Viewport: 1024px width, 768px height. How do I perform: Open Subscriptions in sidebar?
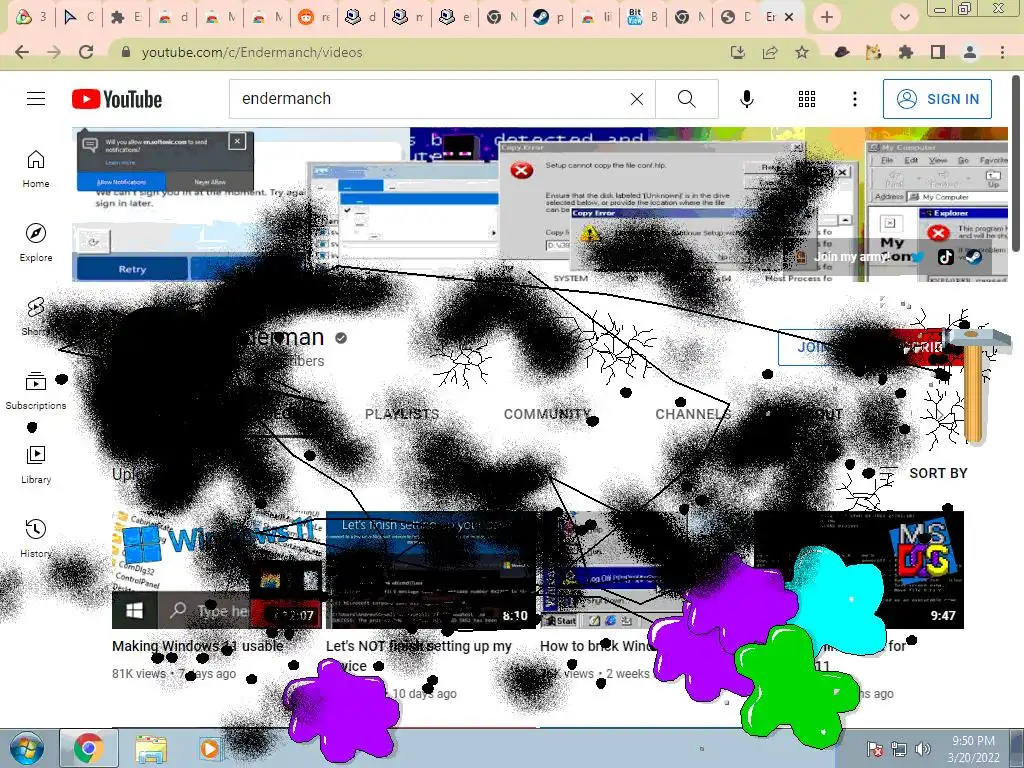coord(36,391)
